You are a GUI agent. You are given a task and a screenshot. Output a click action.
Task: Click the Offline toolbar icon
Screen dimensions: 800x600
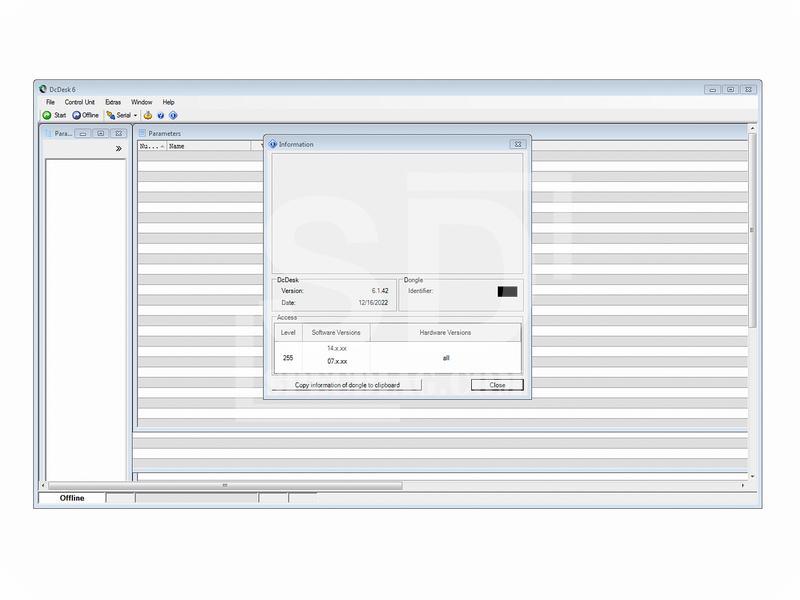(76, 115)
